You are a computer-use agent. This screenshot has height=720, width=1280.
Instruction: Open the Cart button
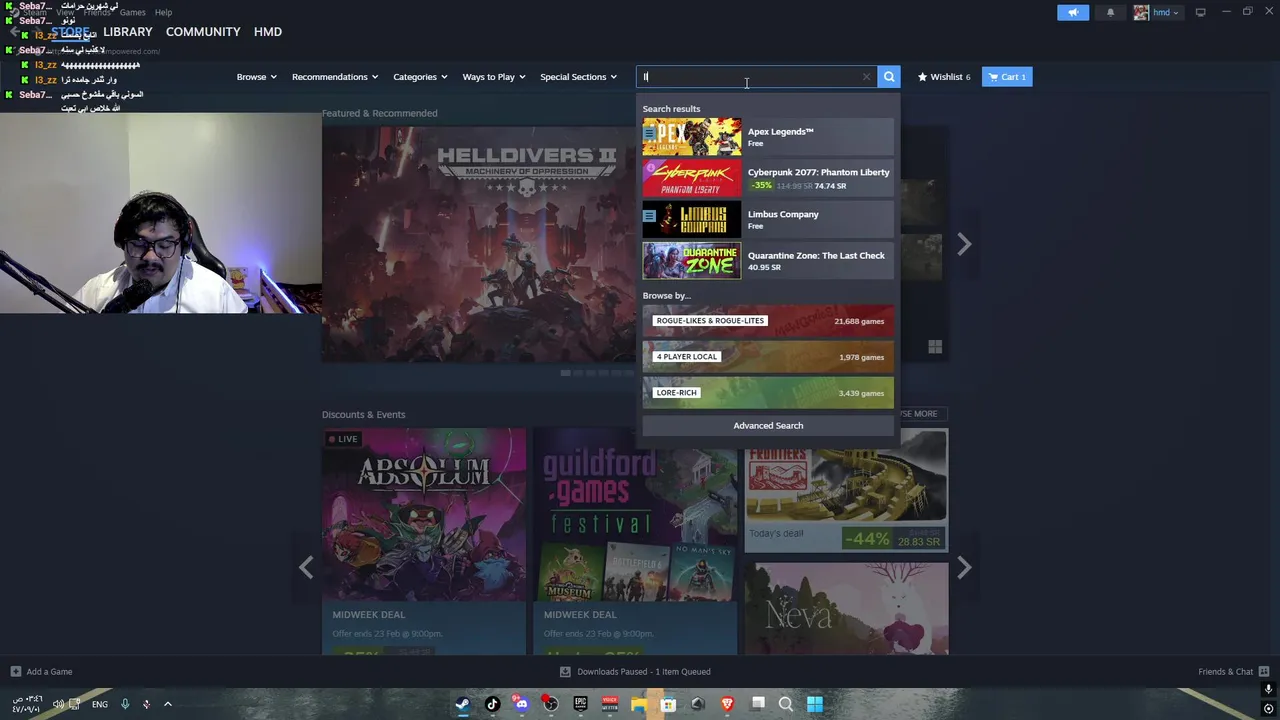pyautogui.click(x=1007, y=77)
